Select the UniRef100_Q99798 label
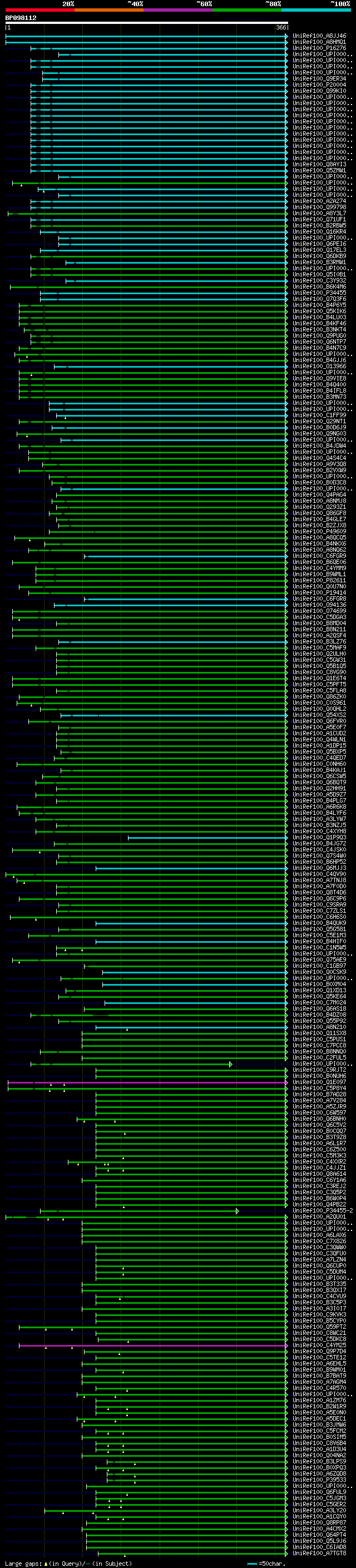The height and width of the screenshot is (1568, 356). tap(319, 207)
